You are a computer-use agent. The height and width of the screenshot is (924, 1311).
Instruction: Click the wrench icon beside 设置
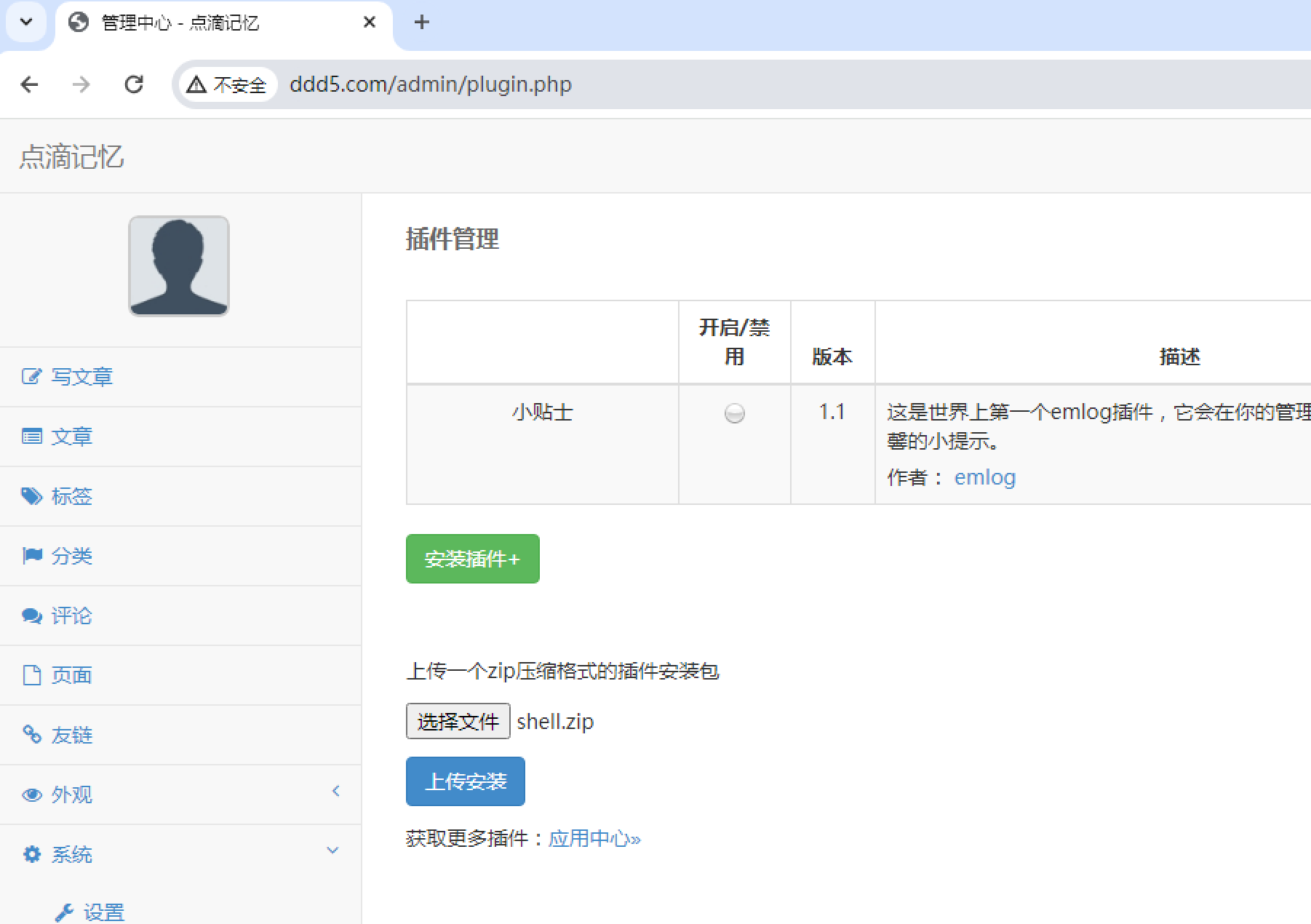click(x=65, y=912)
